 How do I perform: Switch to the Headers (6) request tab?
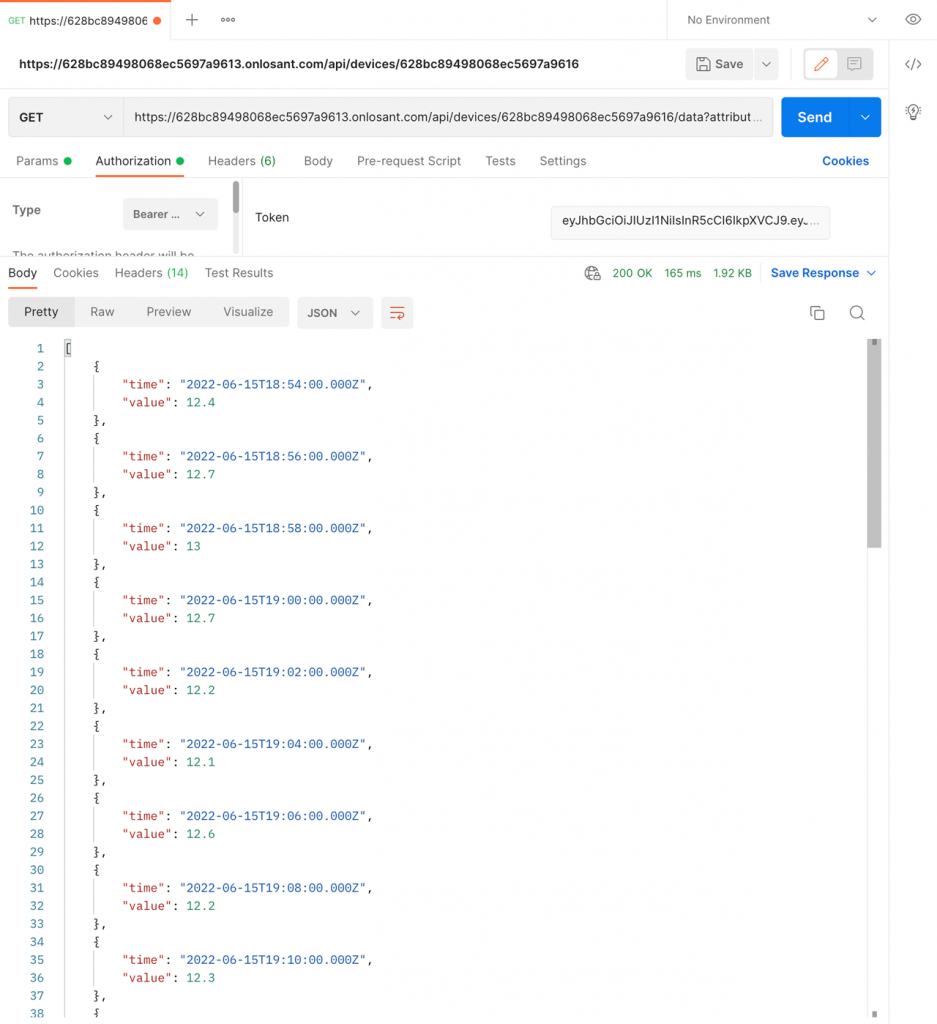pos(241,161)
